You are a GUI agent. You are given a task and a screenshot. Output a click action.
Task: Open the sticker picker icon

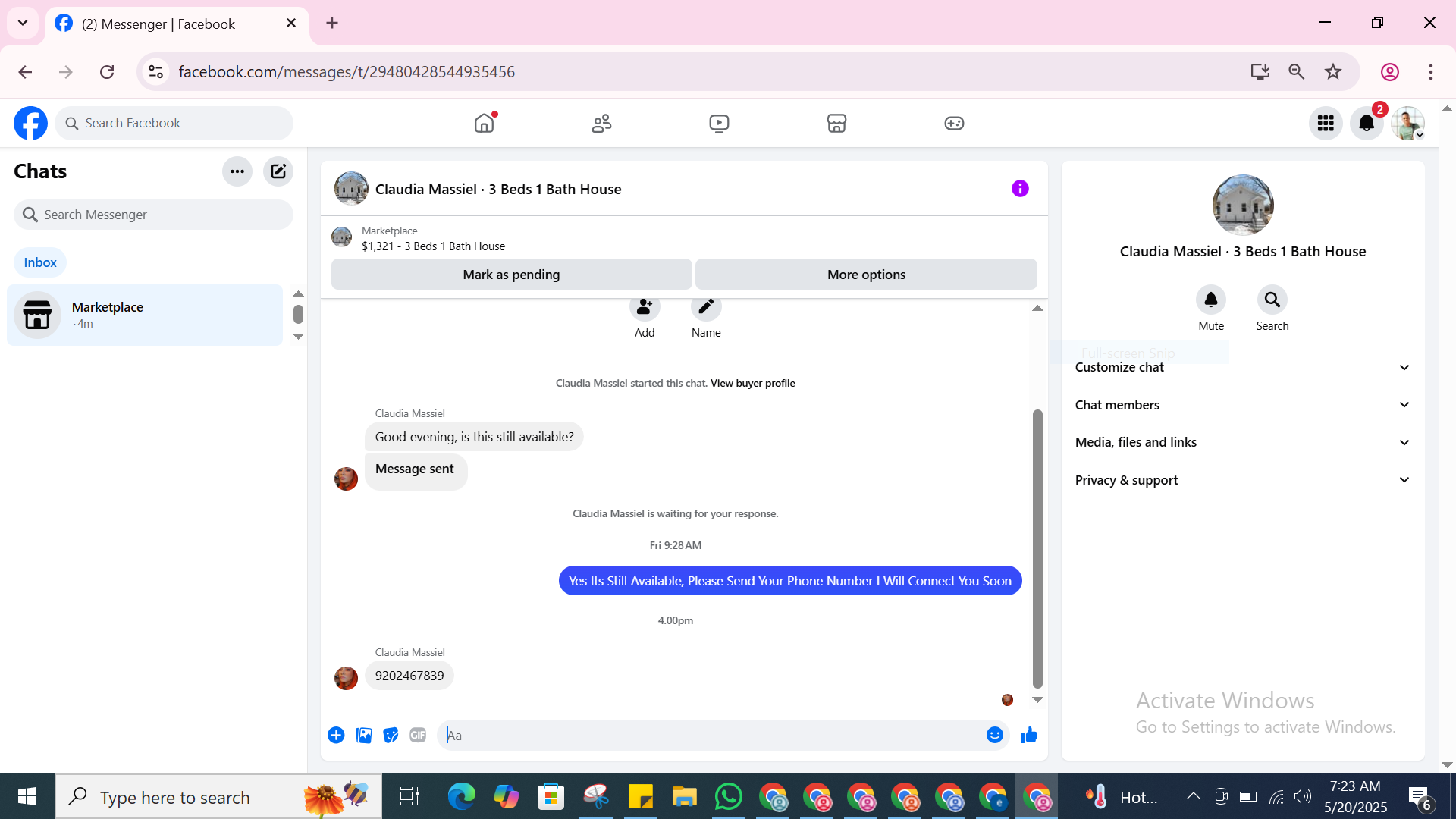pyautogui.click(x=391, y=735)
